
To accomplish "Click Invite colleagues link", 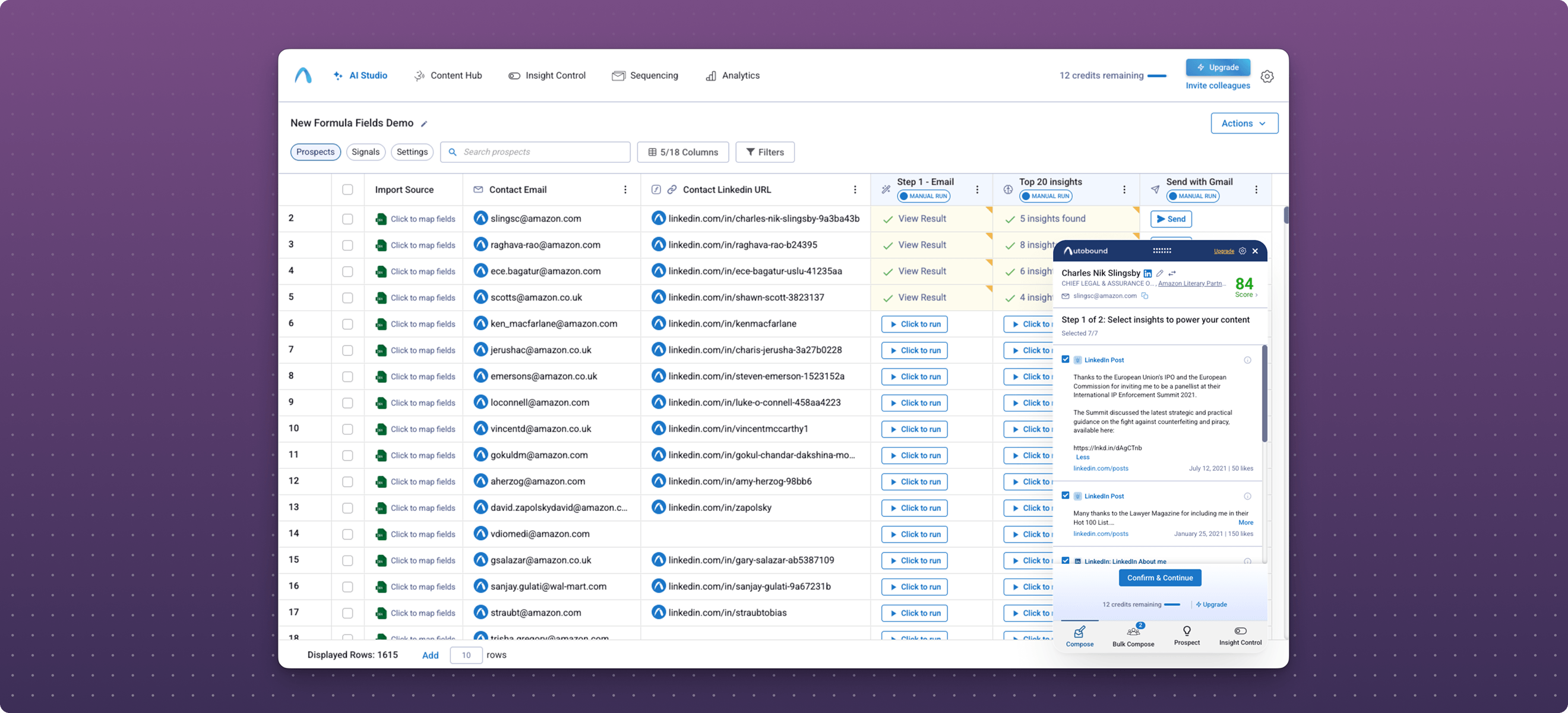I will [x=1218, y=86].
